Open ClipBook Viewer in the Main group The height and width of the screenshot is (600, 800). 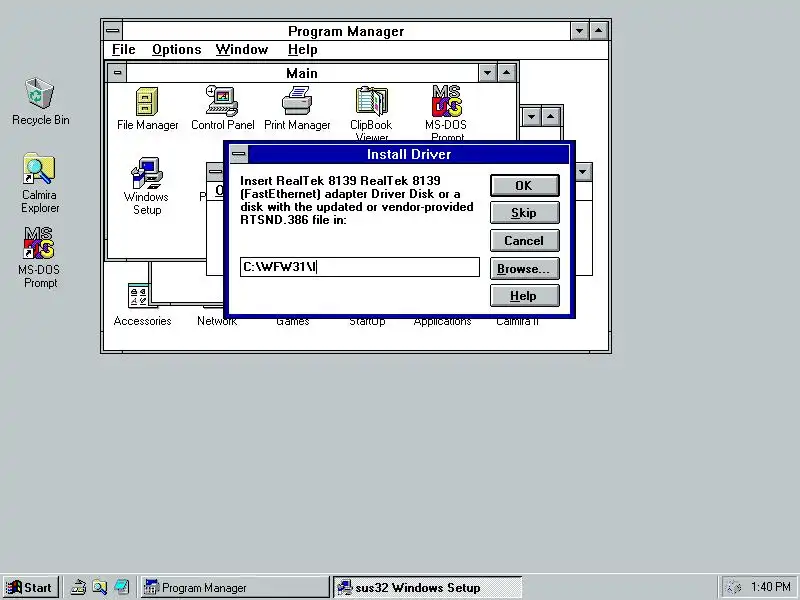coord(371,114)
